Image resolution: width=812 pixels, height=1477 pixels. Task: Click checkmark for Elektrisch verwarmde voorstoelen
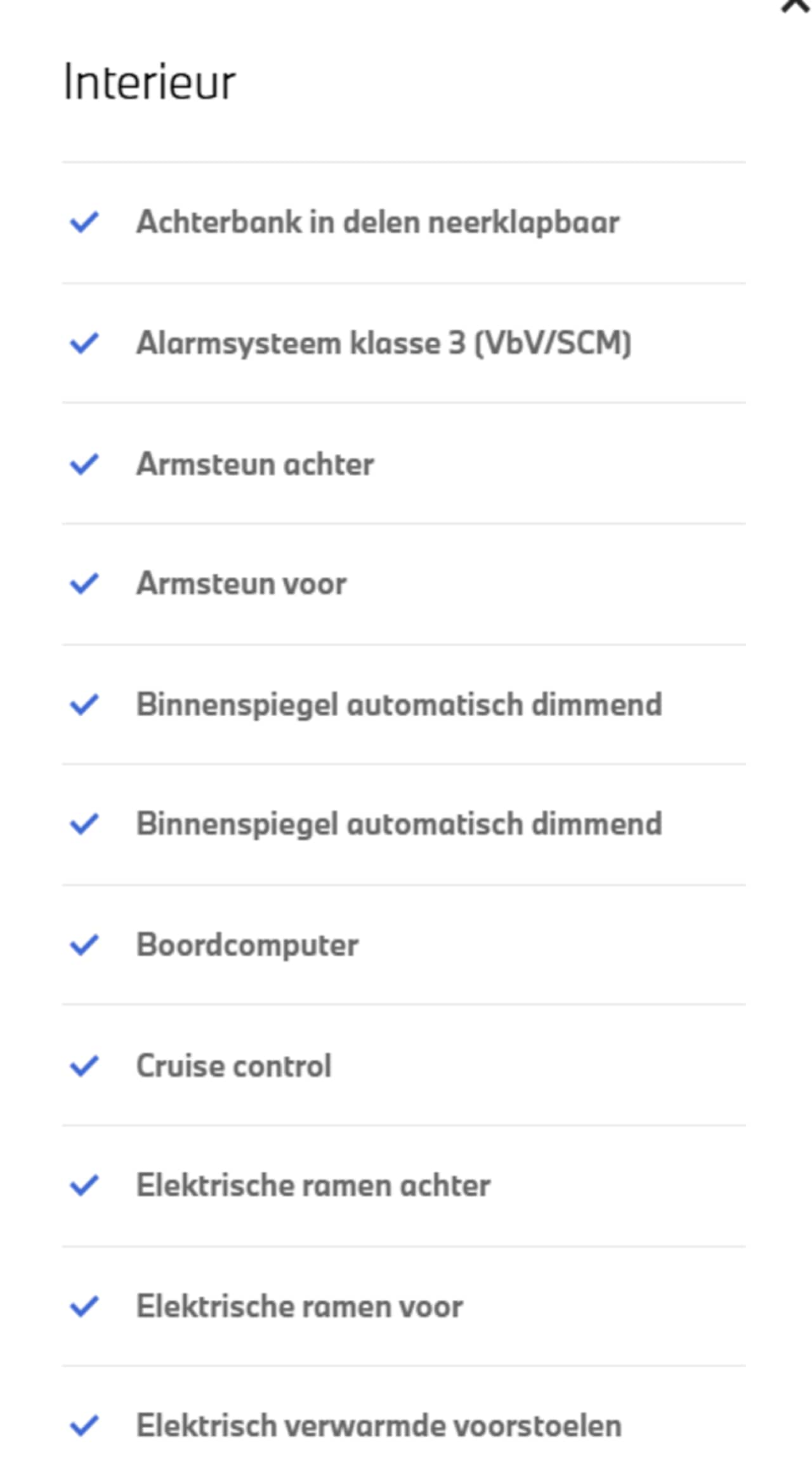pos(84,1426)
